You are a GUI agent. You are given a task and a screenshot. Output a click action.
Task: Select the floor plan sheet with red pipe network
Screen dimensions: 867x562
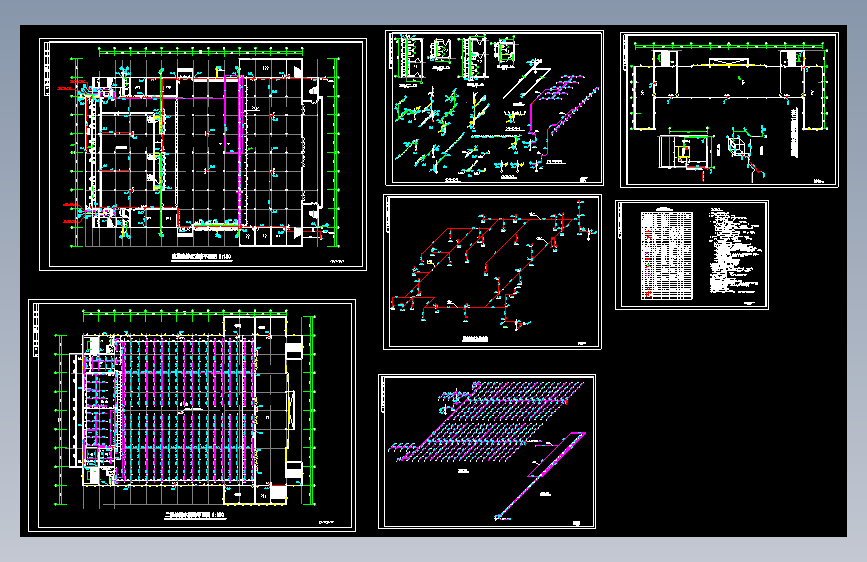[x=203, y=154]
